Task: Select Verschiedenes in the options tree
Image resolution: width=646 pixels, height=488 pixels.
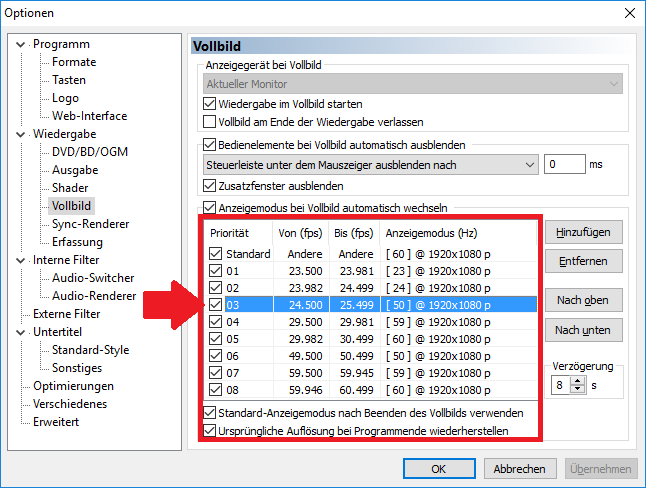Action: (70, 404)
